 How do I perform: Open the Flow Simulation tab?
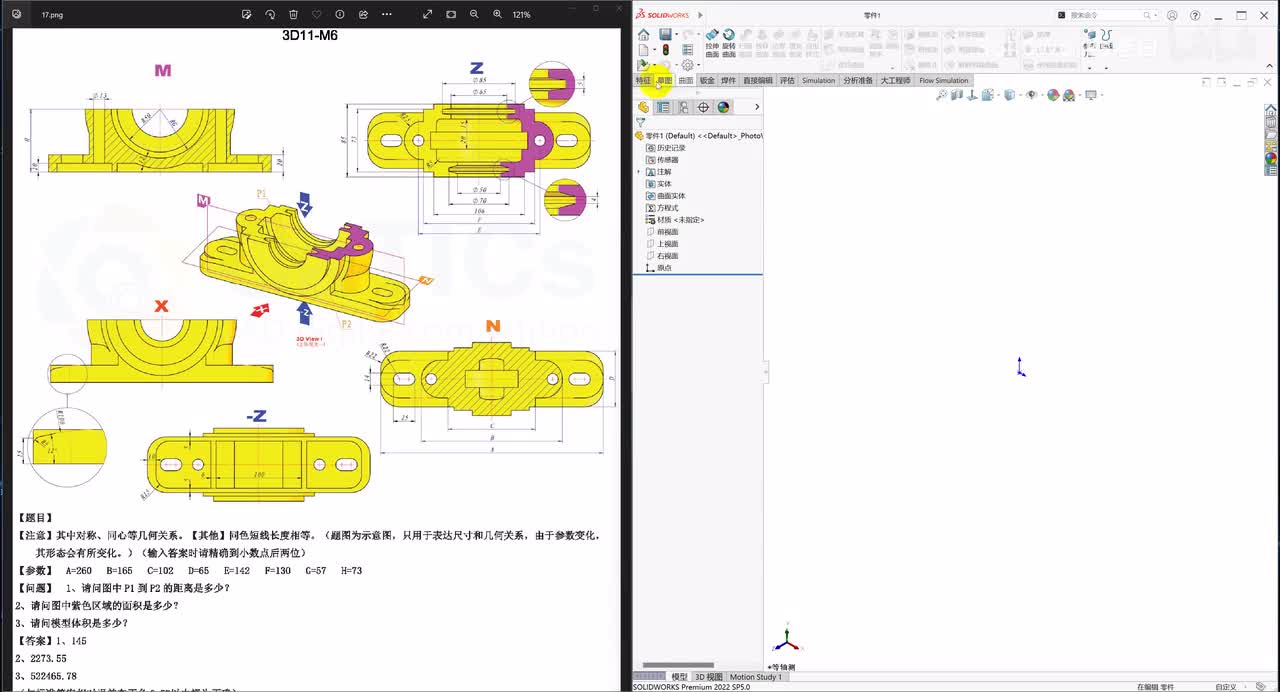pyautogui.click(x=944, y=80)
